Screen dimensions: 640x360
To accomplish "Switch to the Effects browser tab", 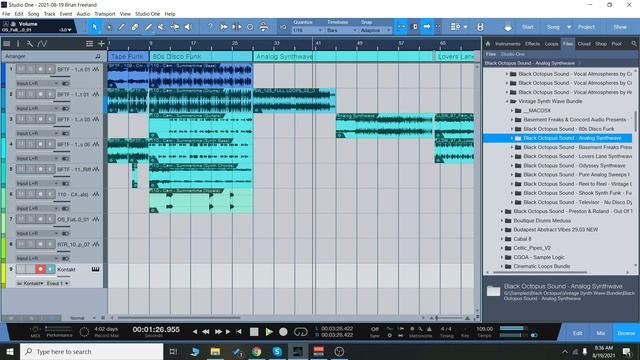I will (x=532, y=44).
